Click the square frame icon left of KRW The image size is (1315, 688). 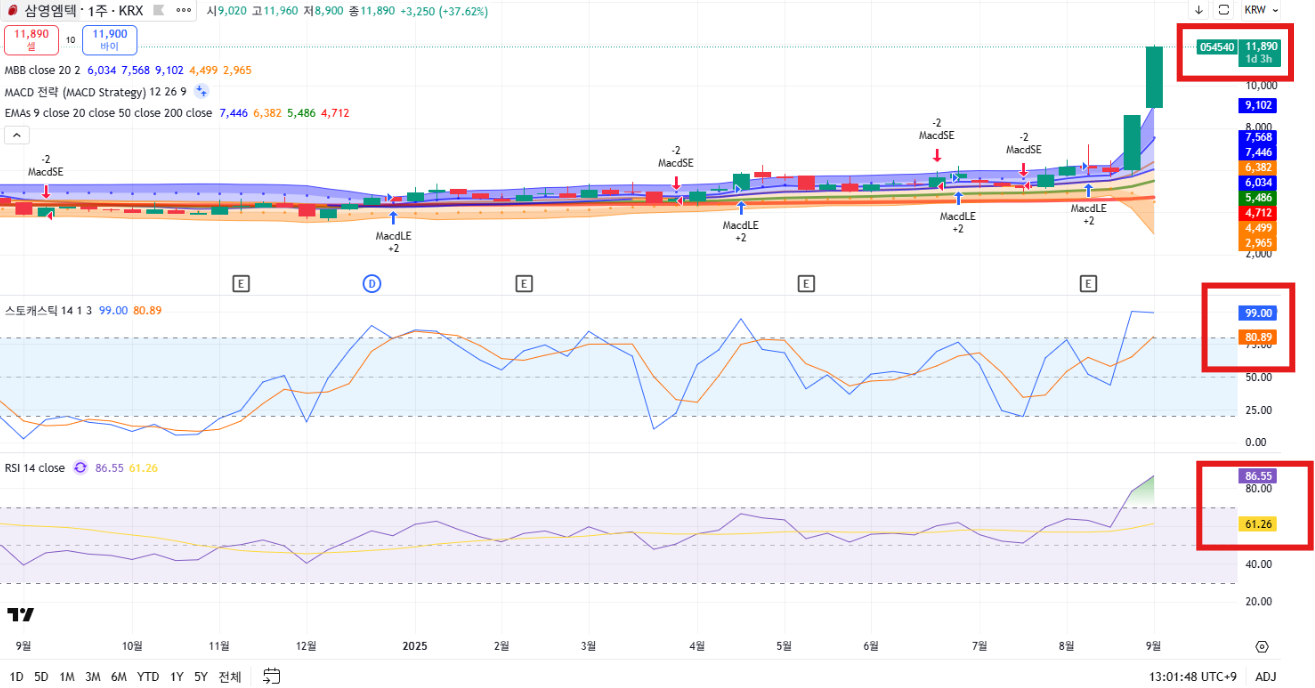click(1223, 9)
